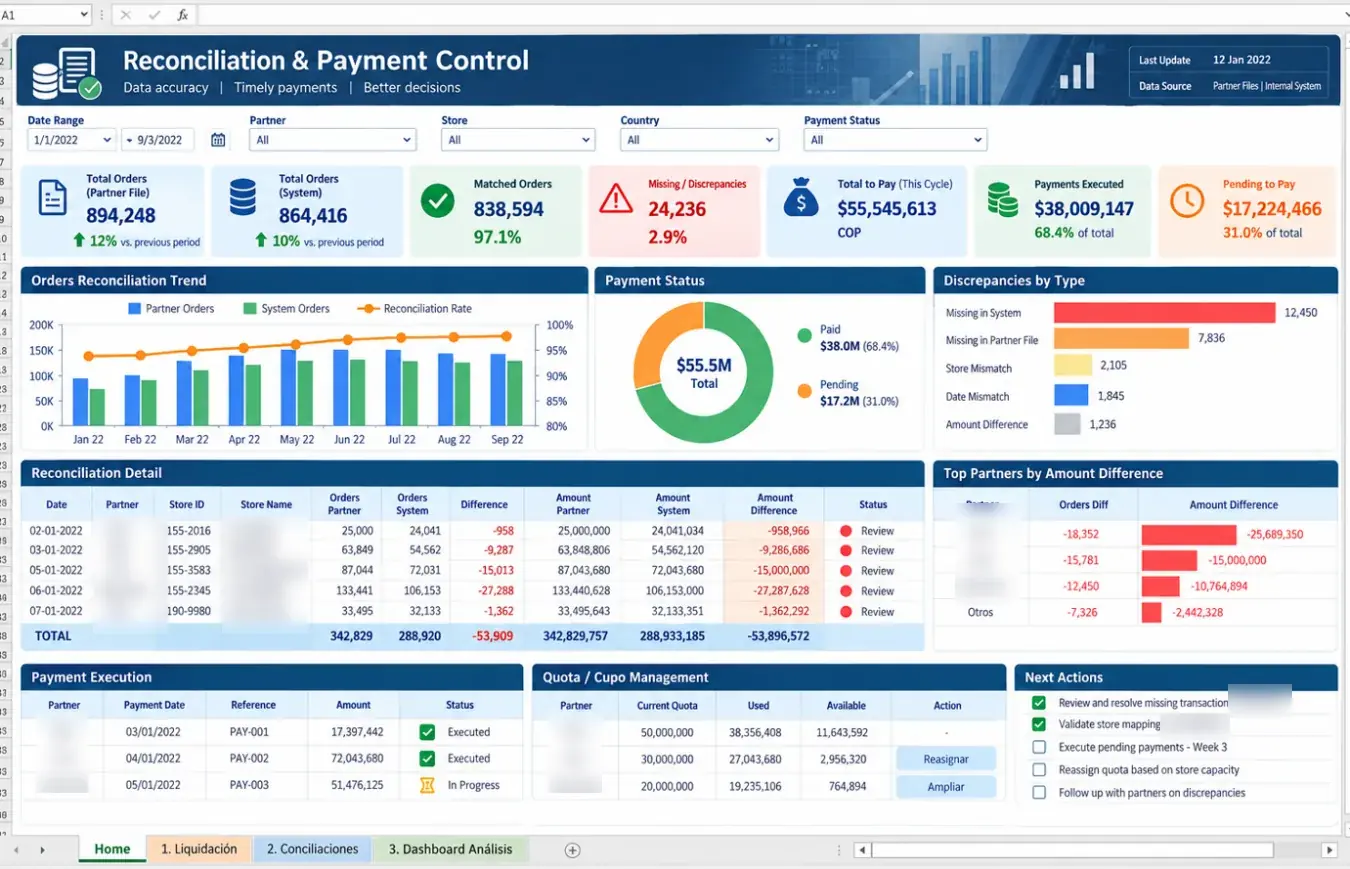
Task: Uncheck Review and resolve missing transactions
Action: coord(1039,703)
